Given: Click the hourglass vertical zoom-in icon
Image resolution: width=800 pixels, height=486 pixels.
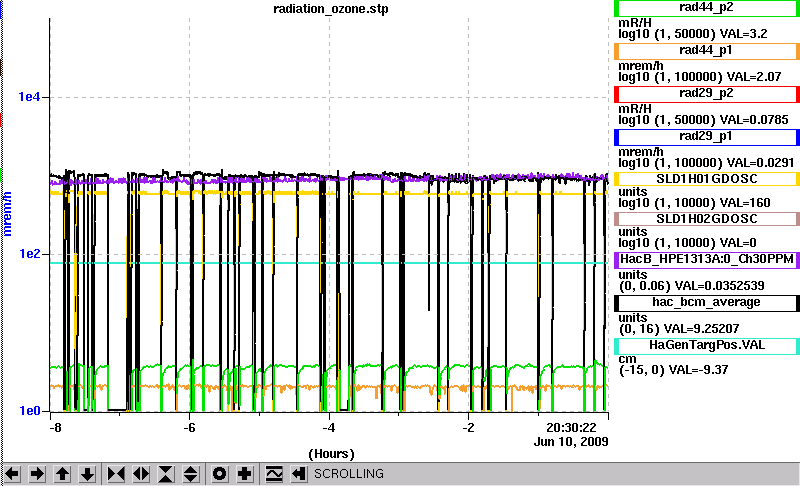Looking at the screenshot, I should (x=166, y=474).
